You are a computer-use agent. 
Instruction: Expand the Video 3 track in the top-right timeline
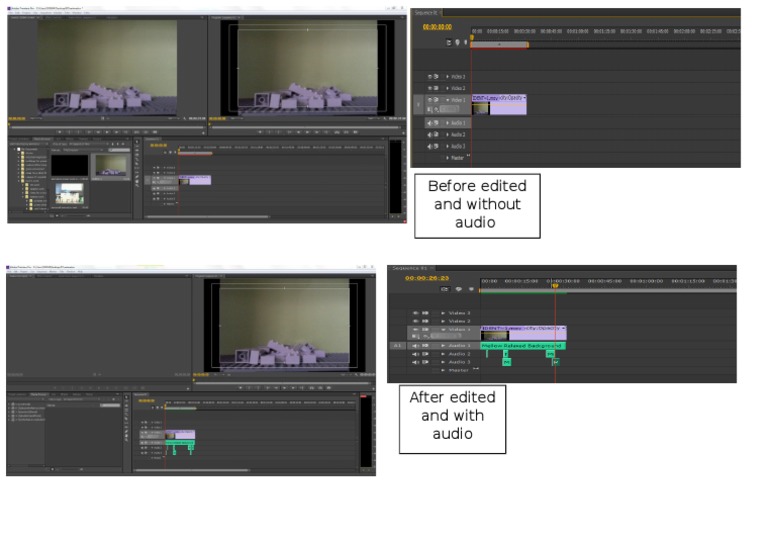(x=447, y=77)
